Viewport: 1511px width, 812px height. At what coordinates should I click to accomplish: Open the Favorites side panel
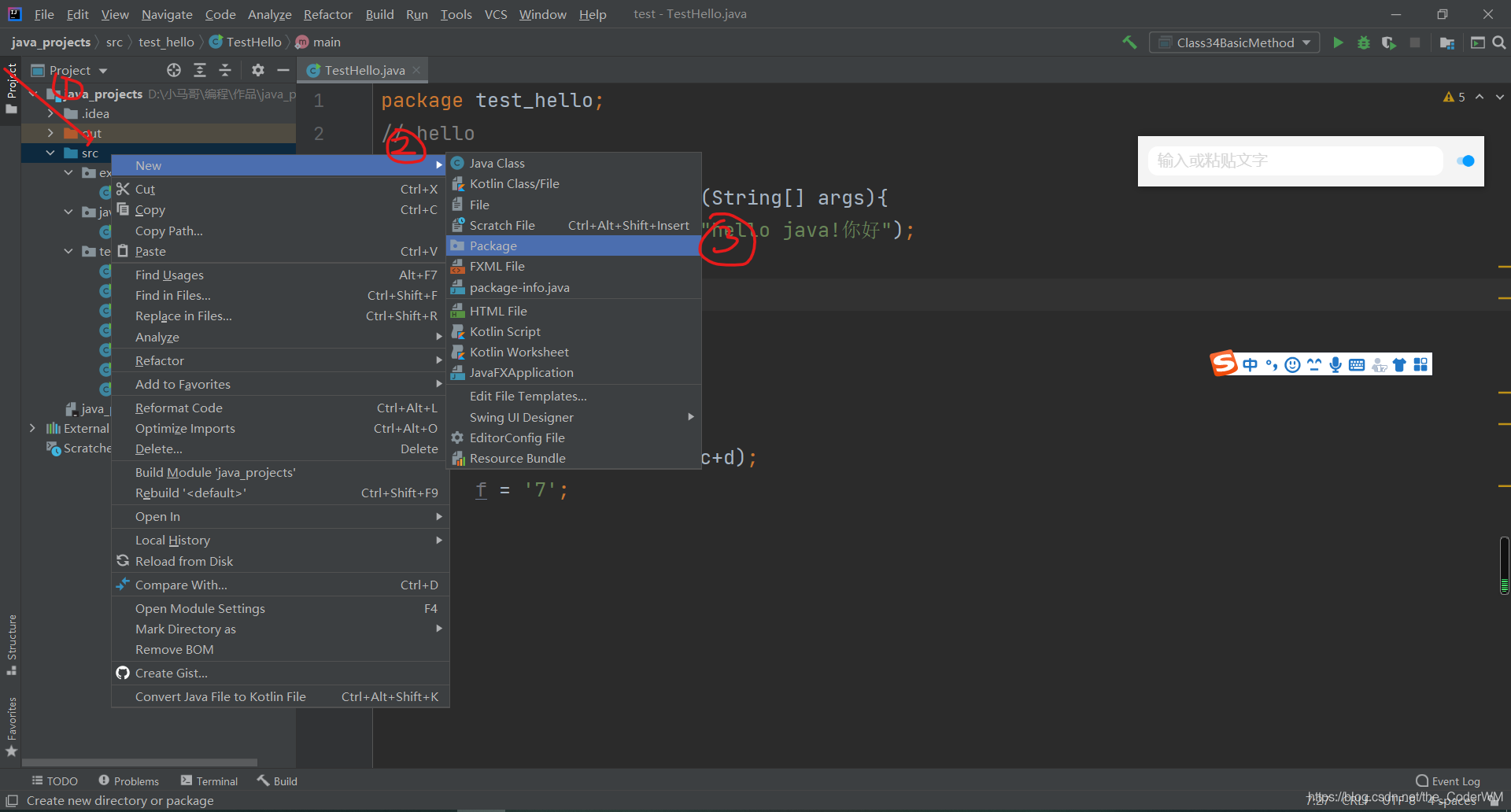pyautogui.click(x=12, y=726)
